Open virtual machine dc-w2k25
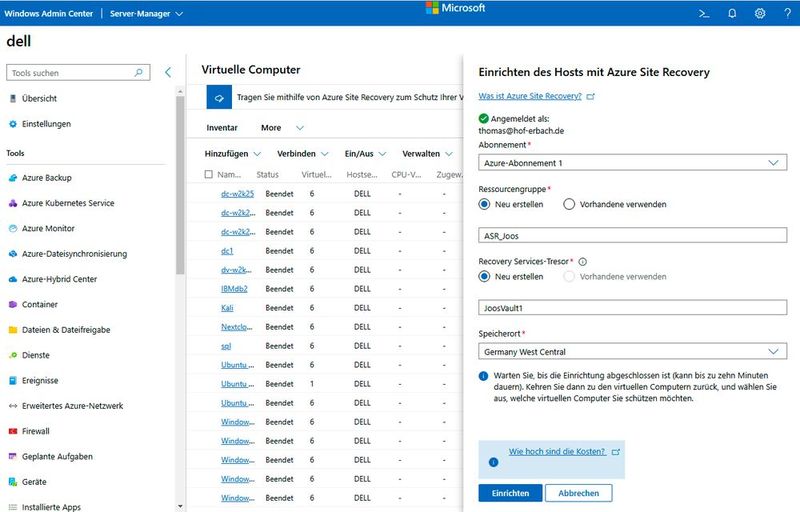This screenshot has height=512, width=800. coord(237,194)
